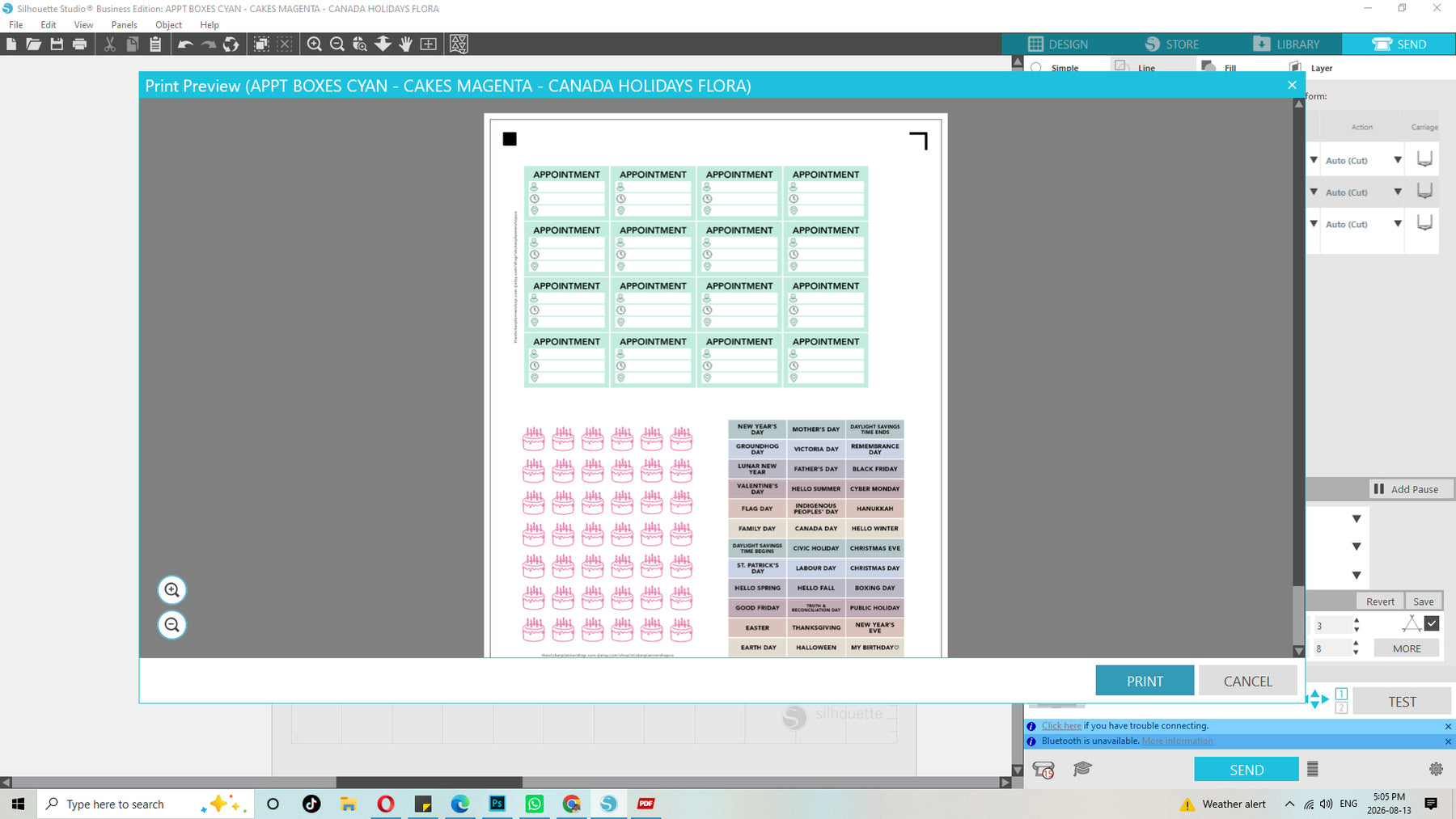
Task: Click the toolbar Zoom In magnifier
Action: (315, 44)
